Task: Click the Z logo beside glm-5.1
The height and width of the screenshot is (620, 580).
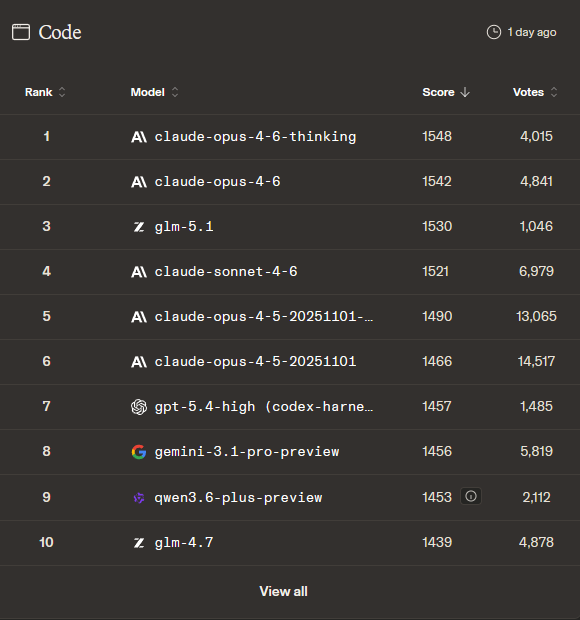Action: (139, 227)
